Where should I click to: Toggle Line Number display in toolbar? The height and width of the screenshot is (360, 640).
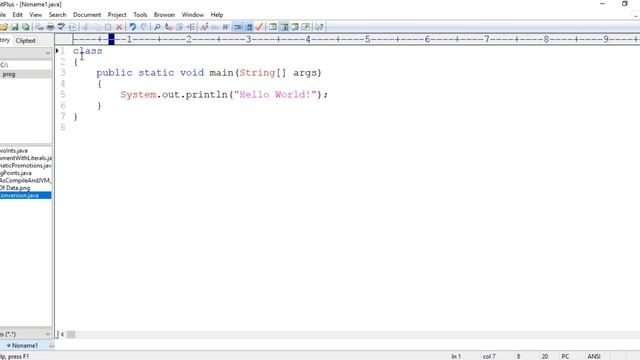click(249, 27)
